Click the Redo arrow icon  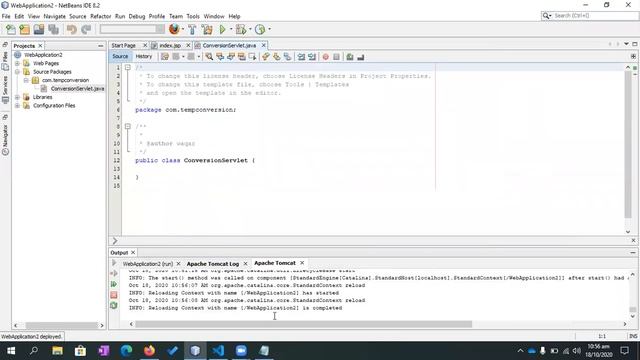(x=86, y=29)
